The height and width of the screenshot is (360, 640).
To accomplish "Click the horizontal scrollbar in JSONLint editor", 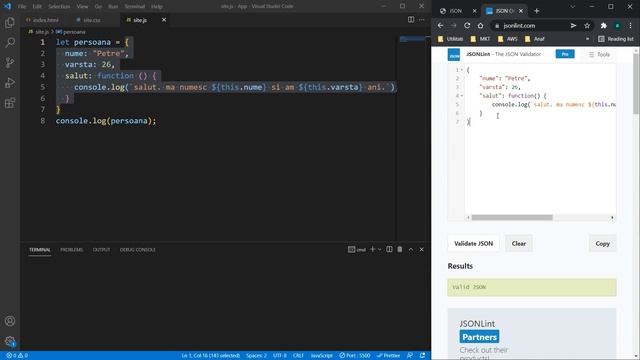I will (x=512, y=218).
